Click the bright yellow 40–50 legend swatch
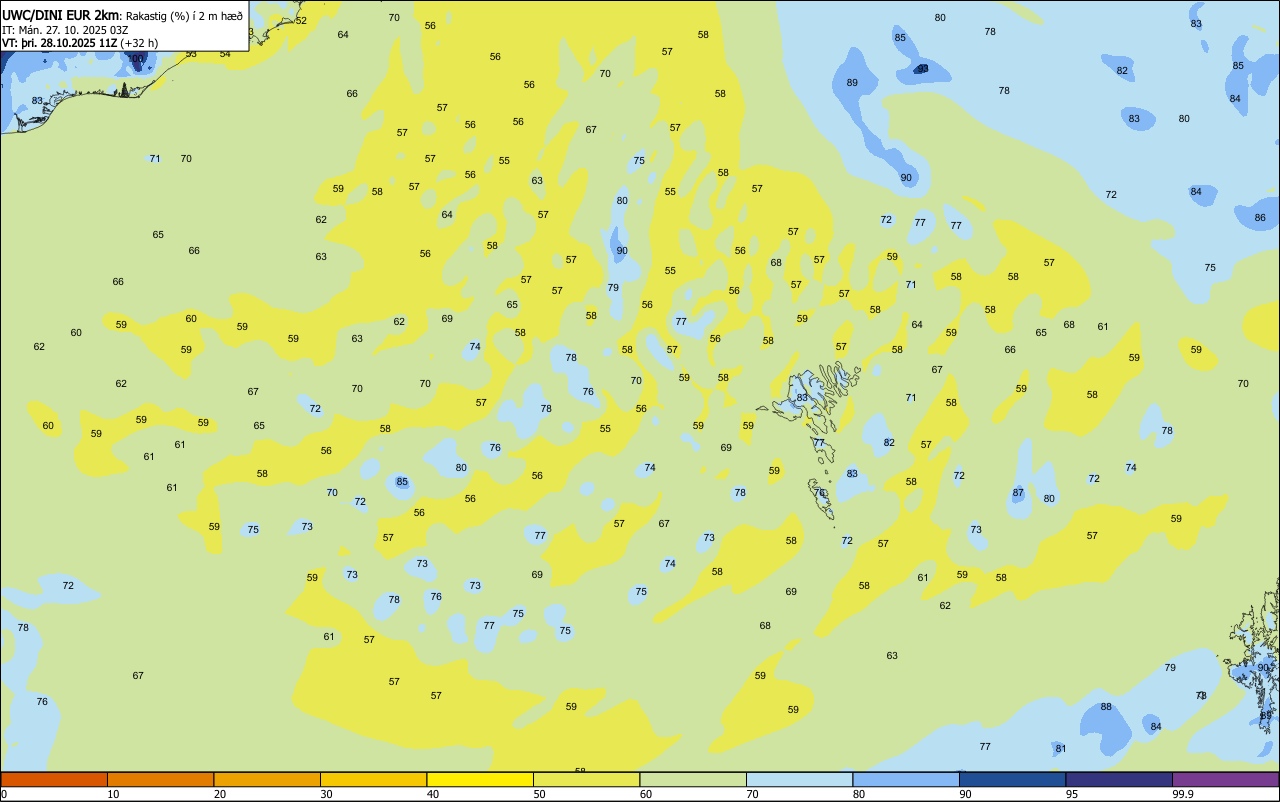This screenshot has width=1280, height=802. [x=480, y=779]
